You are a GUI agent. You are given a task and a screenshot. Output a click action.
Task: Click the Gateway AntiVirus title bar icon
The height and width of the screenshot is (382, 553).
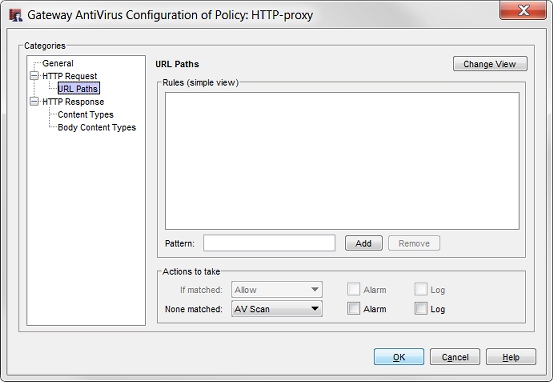click(16, 15)
